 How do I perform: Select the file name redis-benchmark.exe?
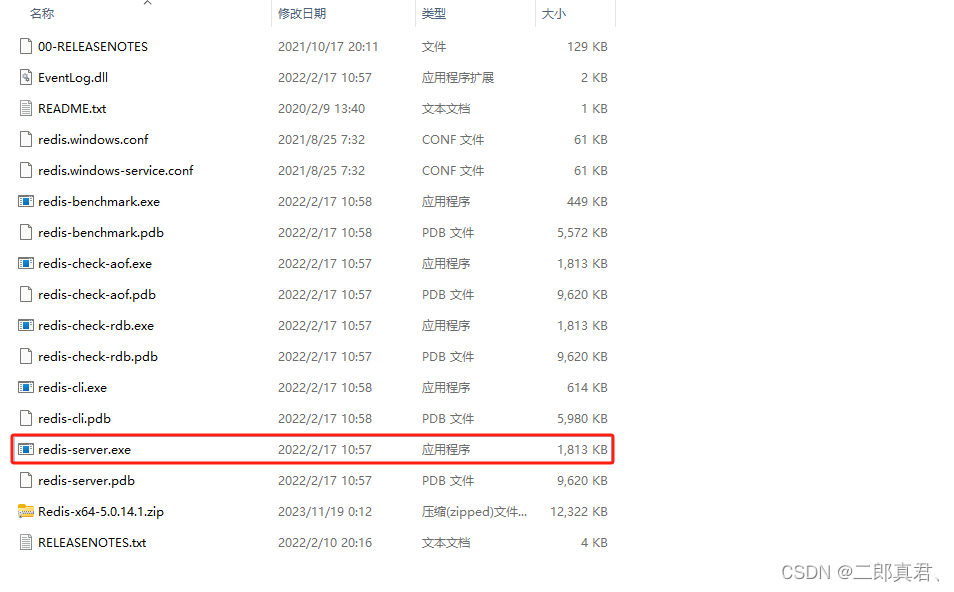click(x=99, y=201)
